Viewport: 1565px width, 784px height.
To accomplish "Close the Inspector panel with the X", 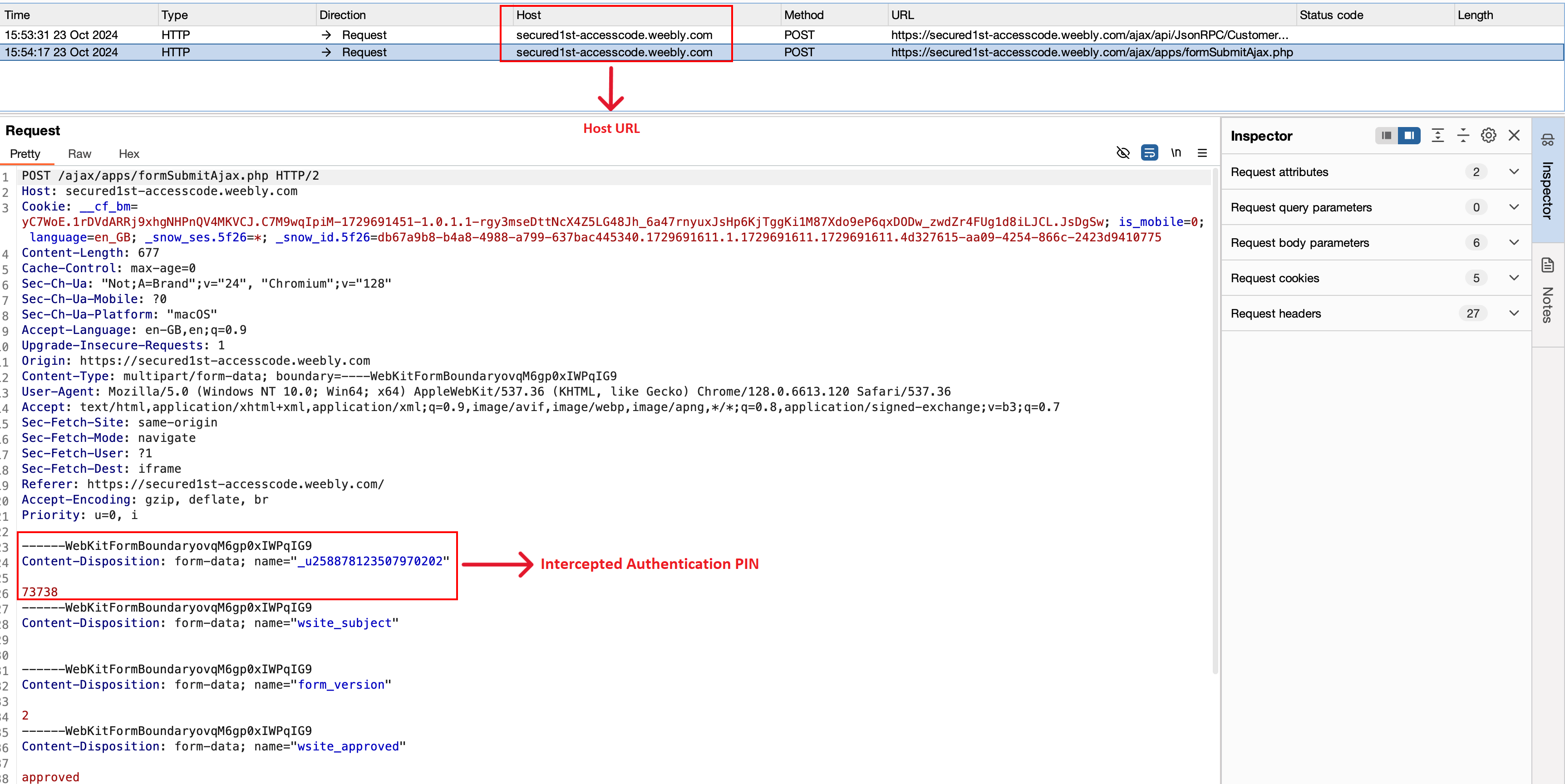I will pos(1514,135).
